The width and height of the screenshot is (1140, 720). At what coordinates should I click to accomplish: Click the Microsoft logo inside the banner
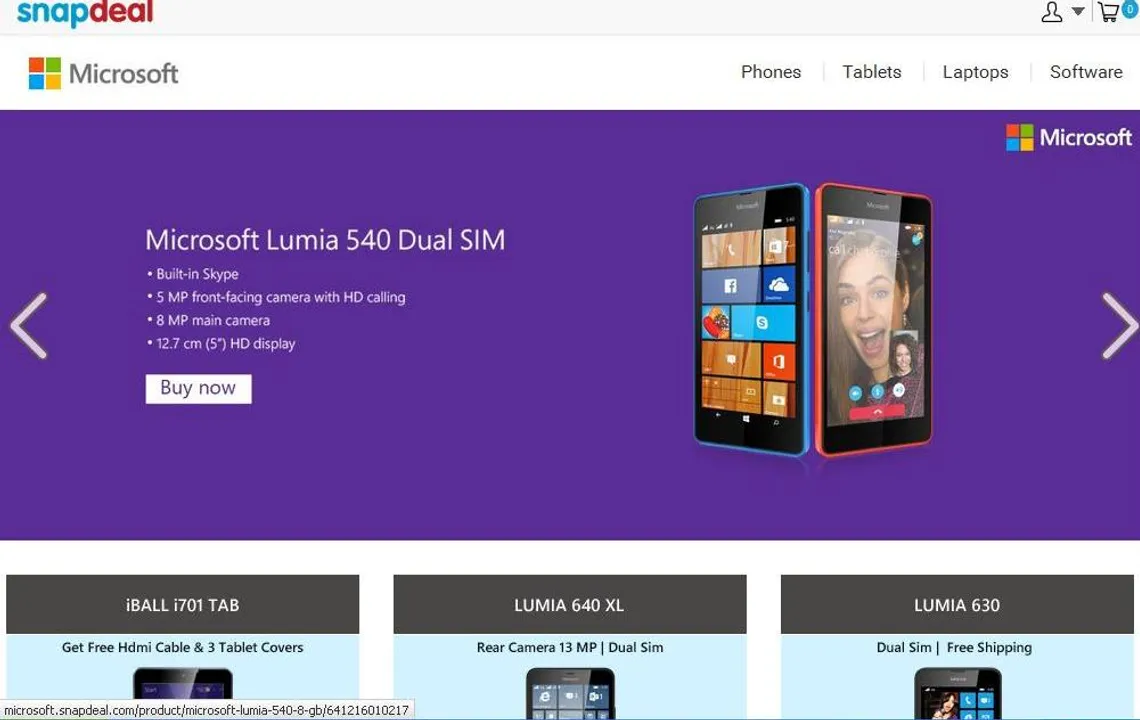[x=1068, y=137]
